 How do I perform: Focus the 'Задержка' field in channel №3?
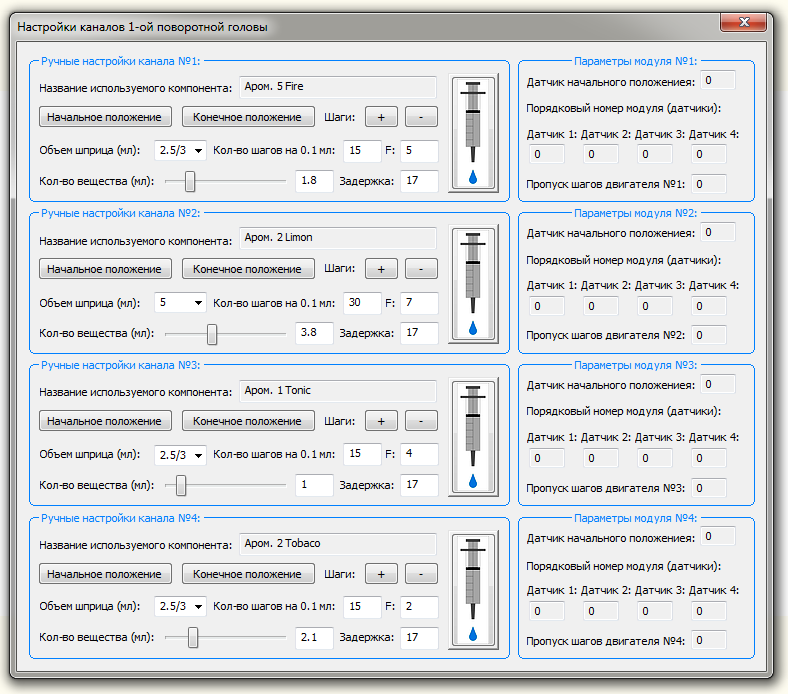[x=419, y=485]
